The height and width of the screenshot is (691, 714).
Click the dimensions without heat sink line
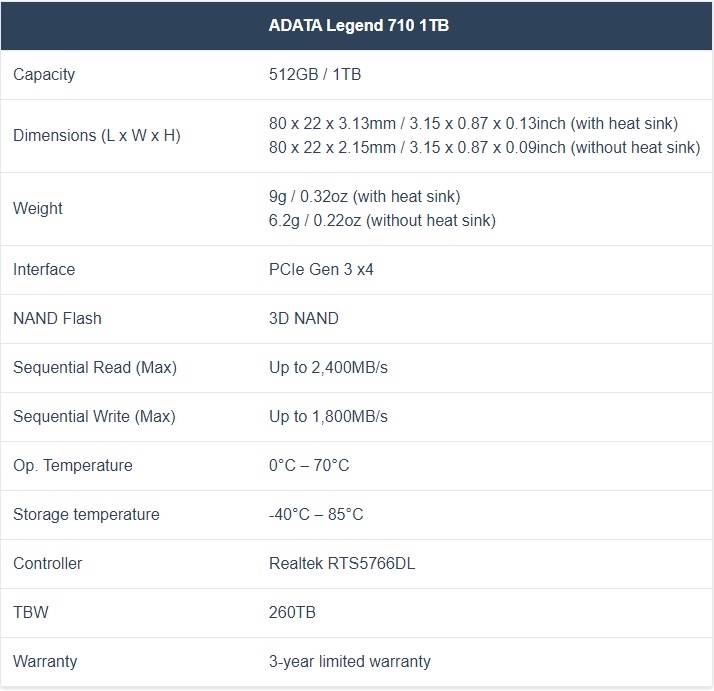[484, 148]
